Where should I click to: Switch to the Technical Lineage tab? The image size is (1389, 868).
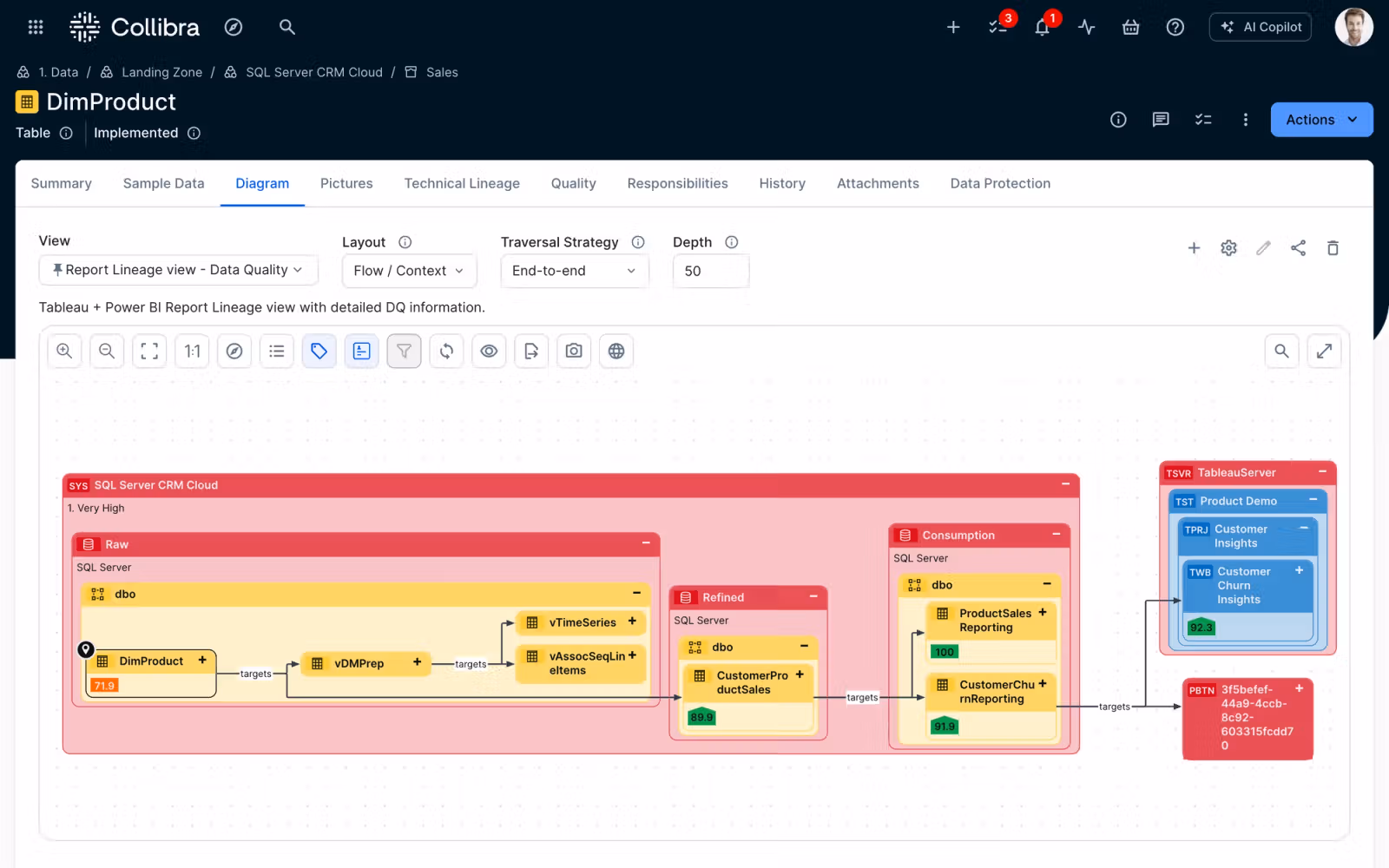[x=462, y=184]
